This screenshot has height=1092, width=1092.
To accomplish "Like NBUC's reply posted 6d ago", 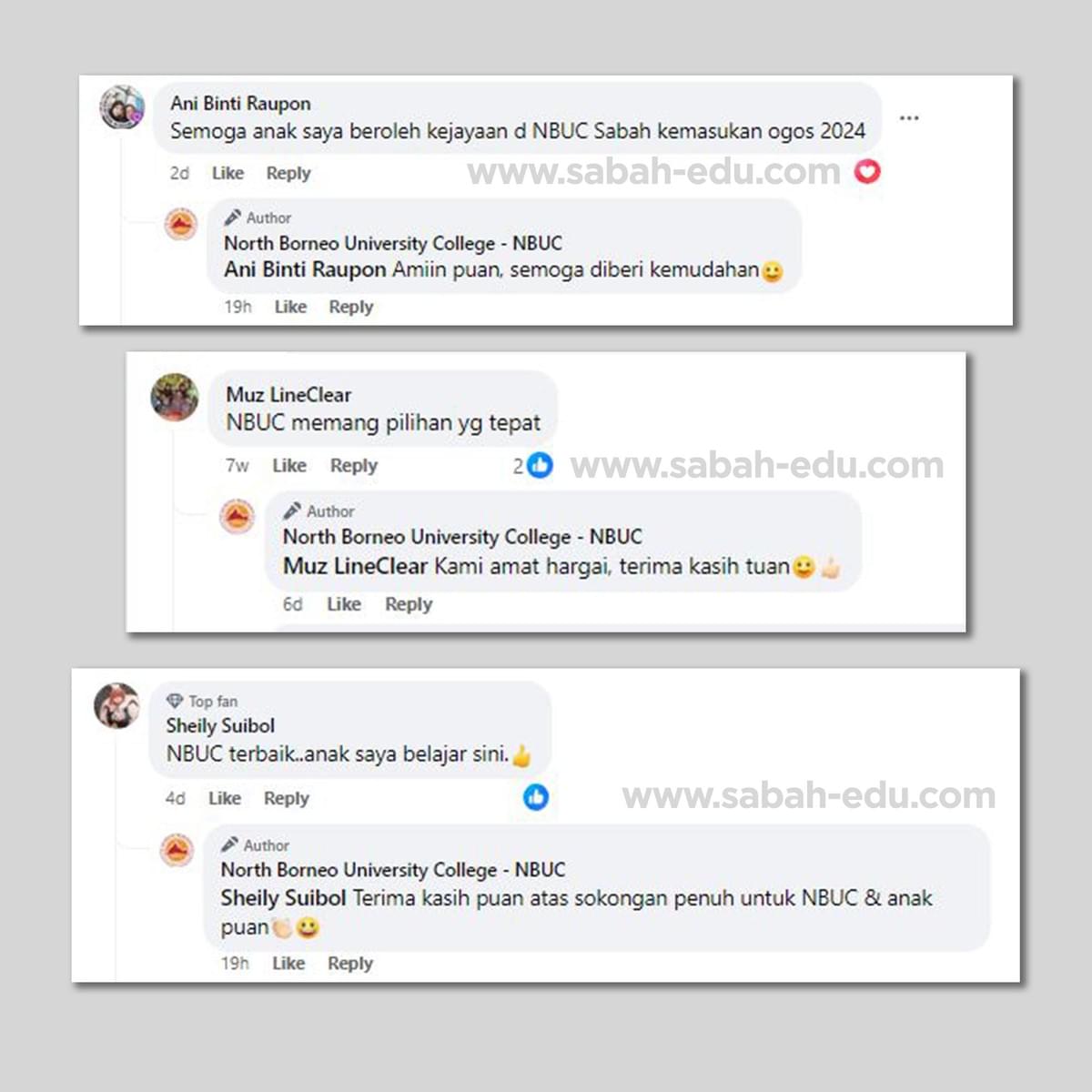I will click(344, 604).
